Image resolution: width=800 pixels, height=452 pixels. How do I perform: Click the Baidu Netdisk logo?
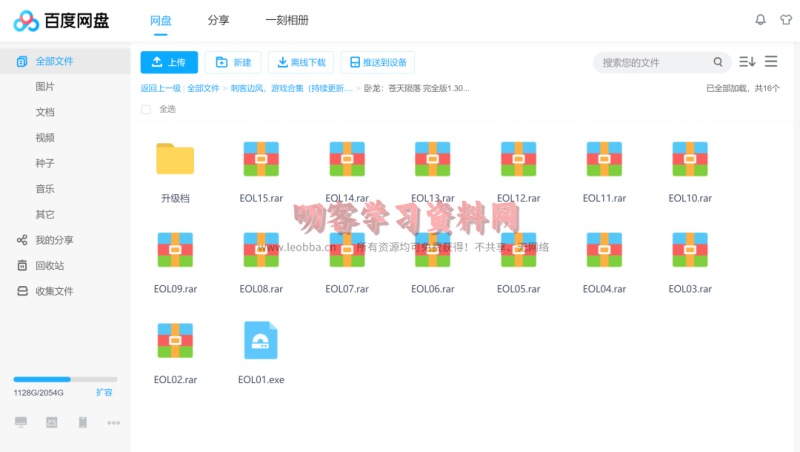coord(61,21)
